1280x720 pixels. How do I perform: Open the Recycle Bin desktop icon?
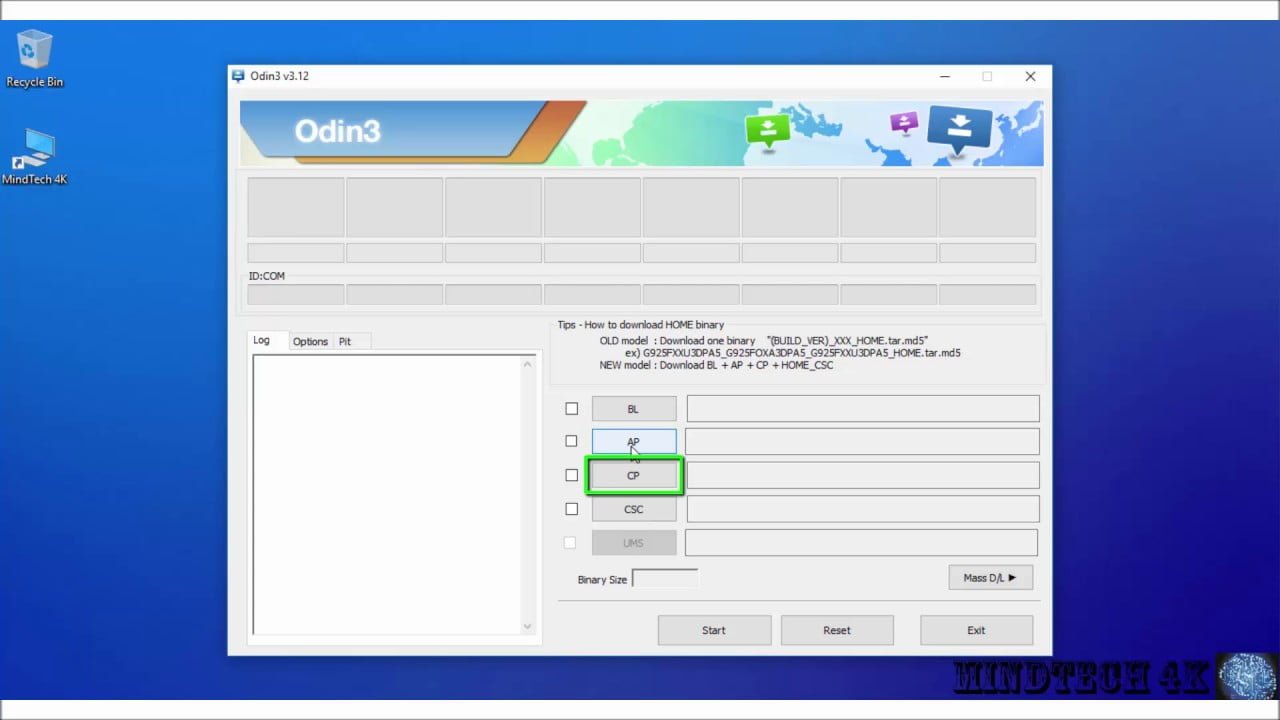click(34, 58)
